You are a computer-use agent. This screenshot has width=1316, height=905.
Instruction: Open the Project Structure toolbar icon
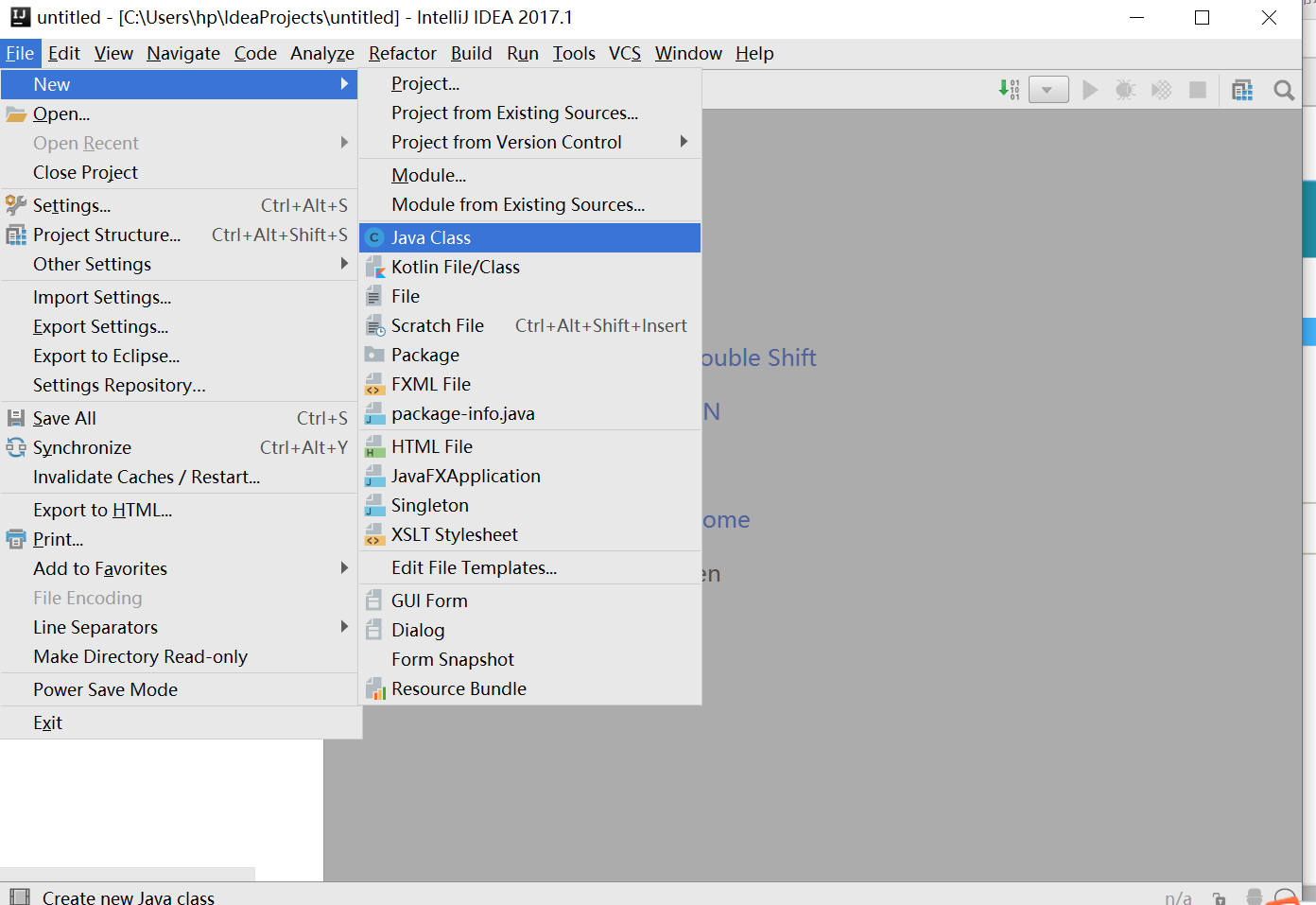[x=1242, y=90]
